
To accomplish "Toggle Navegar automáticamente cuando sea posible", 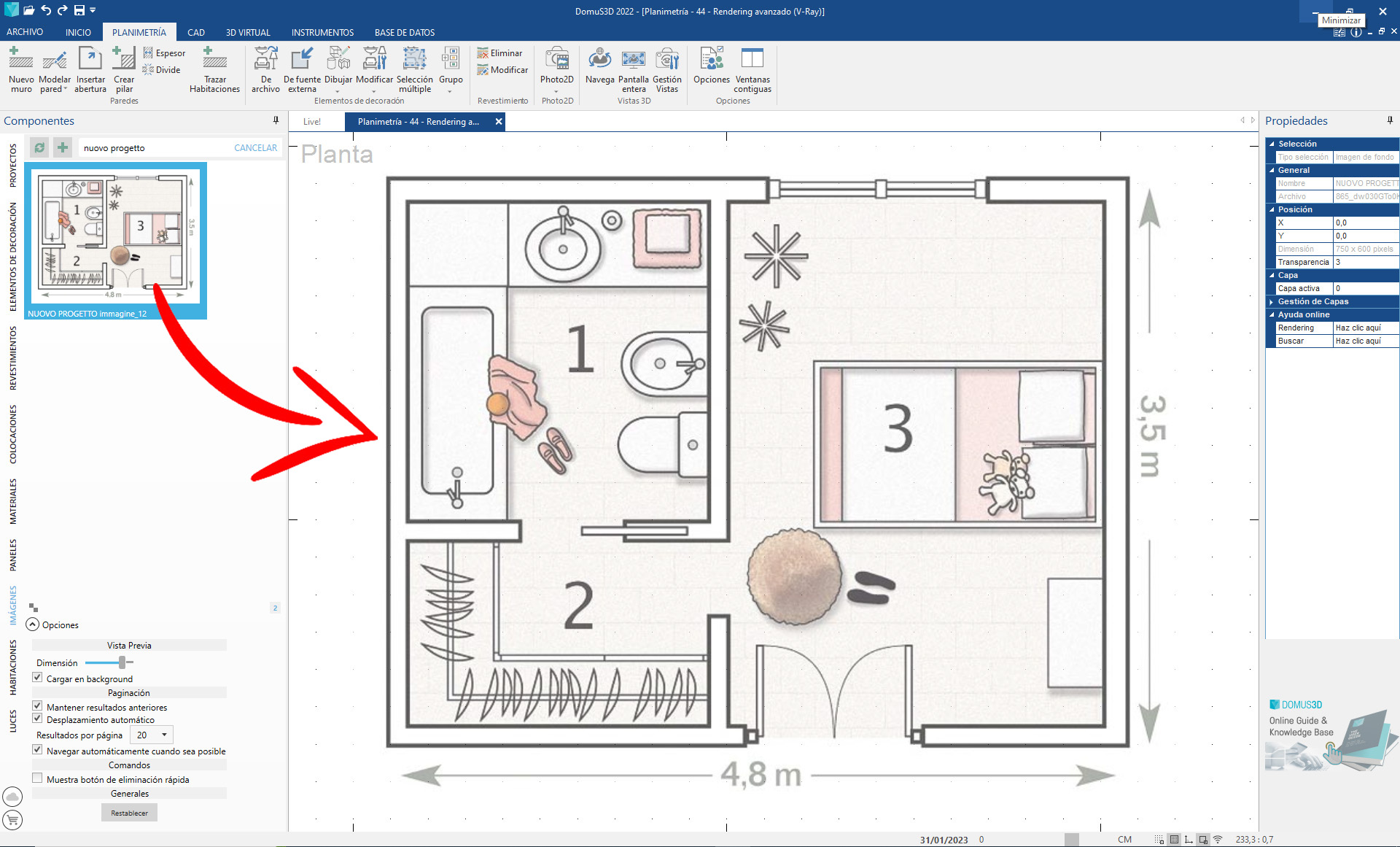I will point(37,750).
